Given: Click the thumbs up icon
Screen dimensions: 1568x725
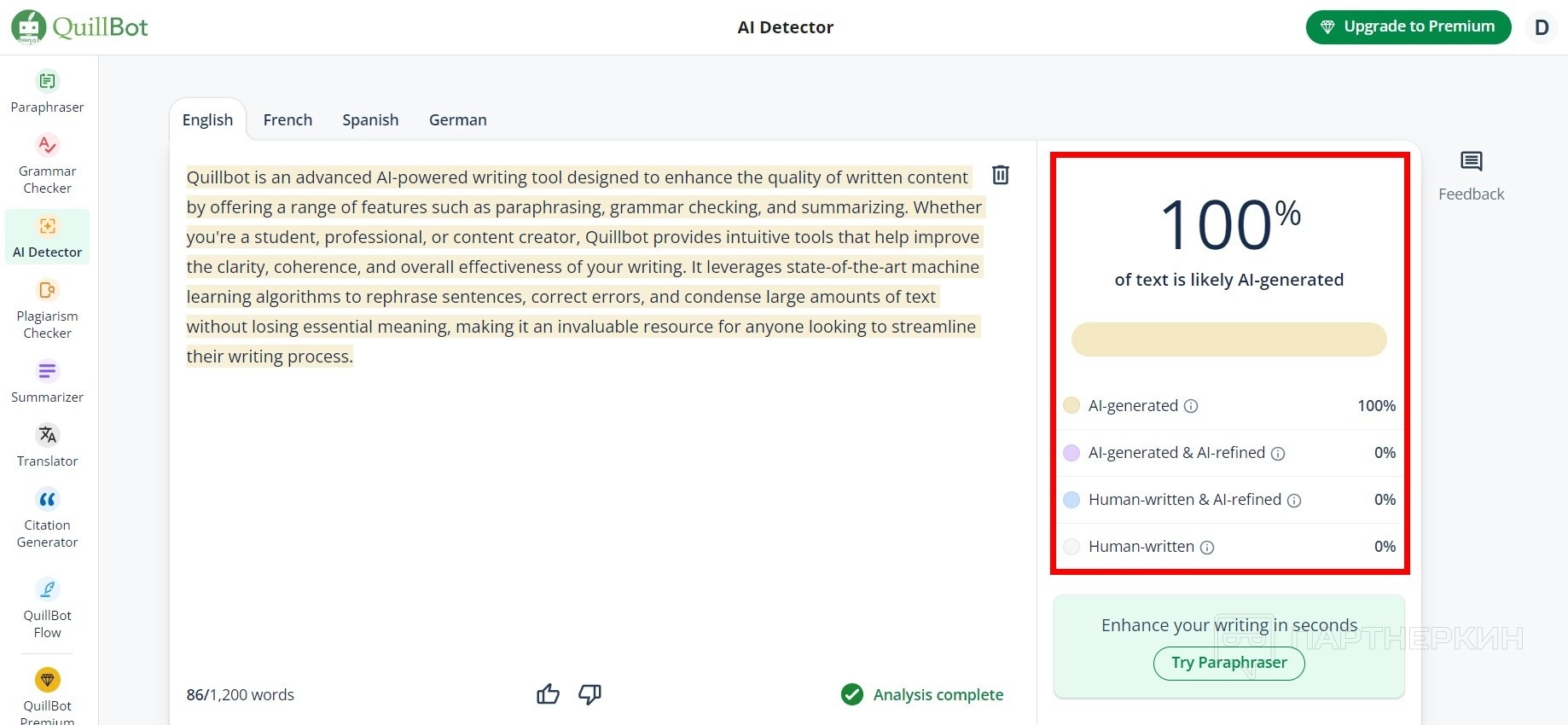Looking at the screenshot, I should click(548, 694).
